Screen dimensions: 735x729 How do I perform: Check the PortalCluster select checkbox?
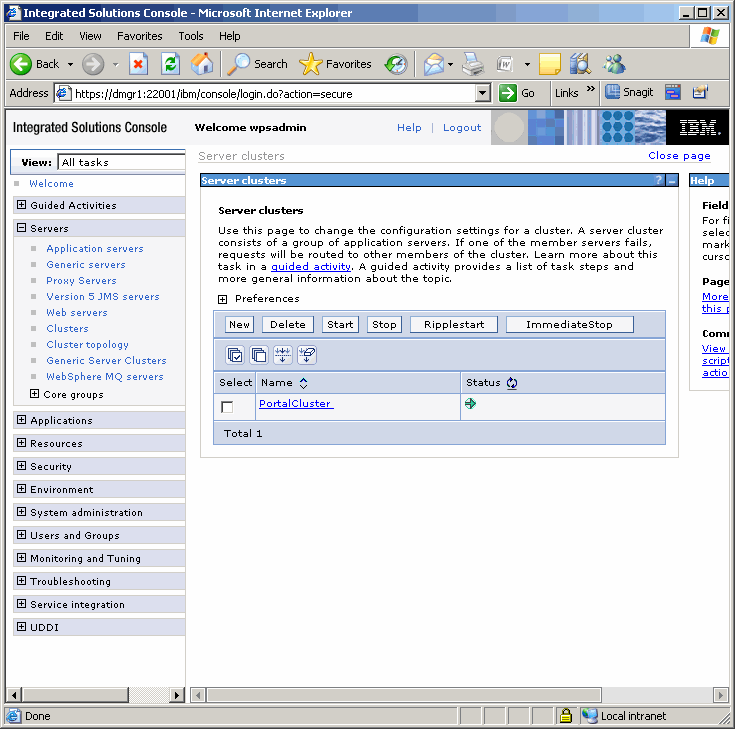pos(227,407)
